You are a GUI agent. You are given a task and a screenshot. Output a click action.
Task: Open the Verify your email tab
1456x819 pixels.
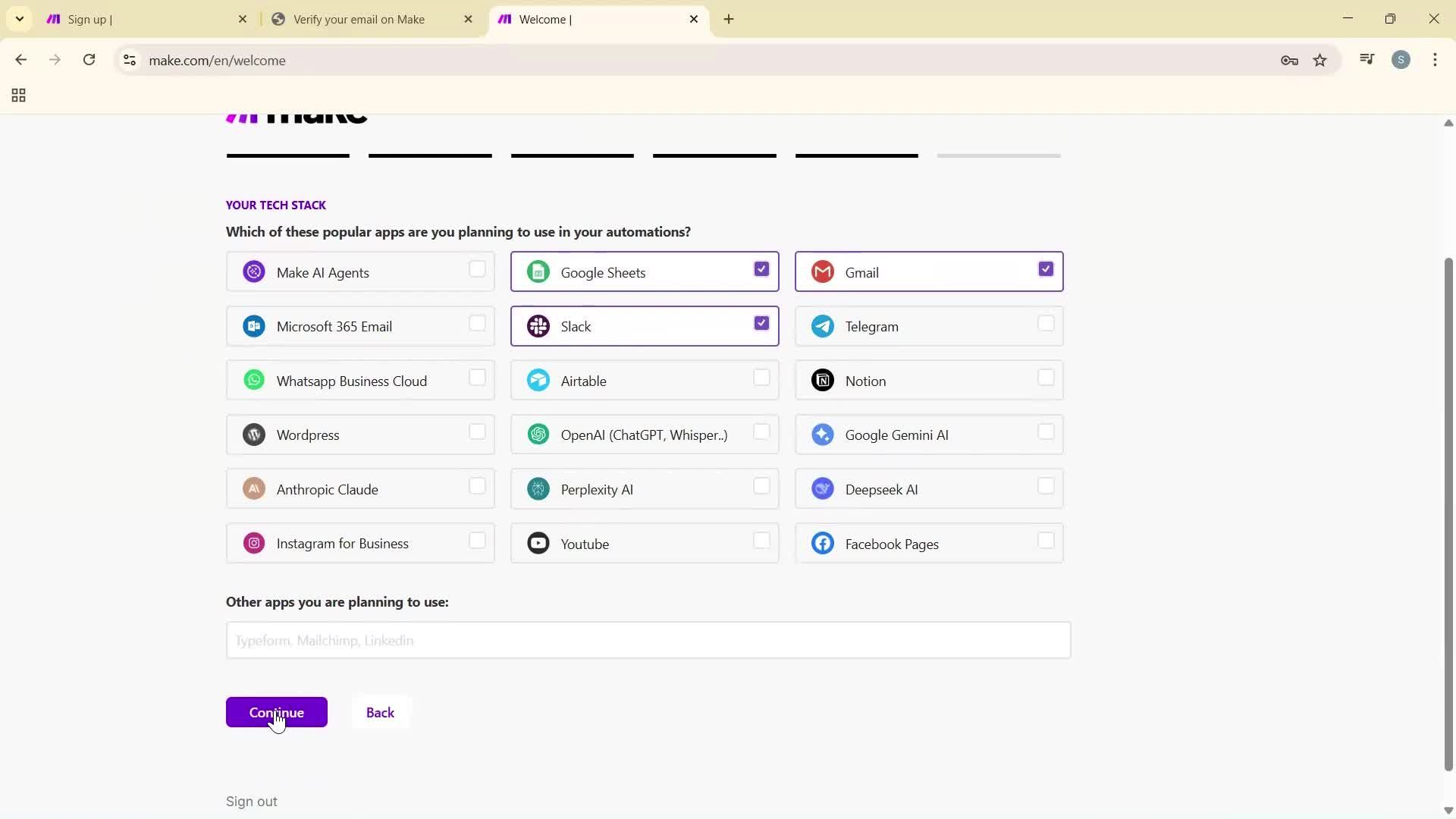click(x=364, y=19)
